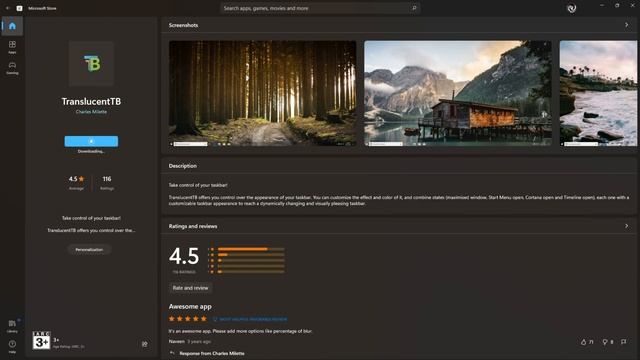
Task: Open the user profile avatar
Action: tap(571, 8)
